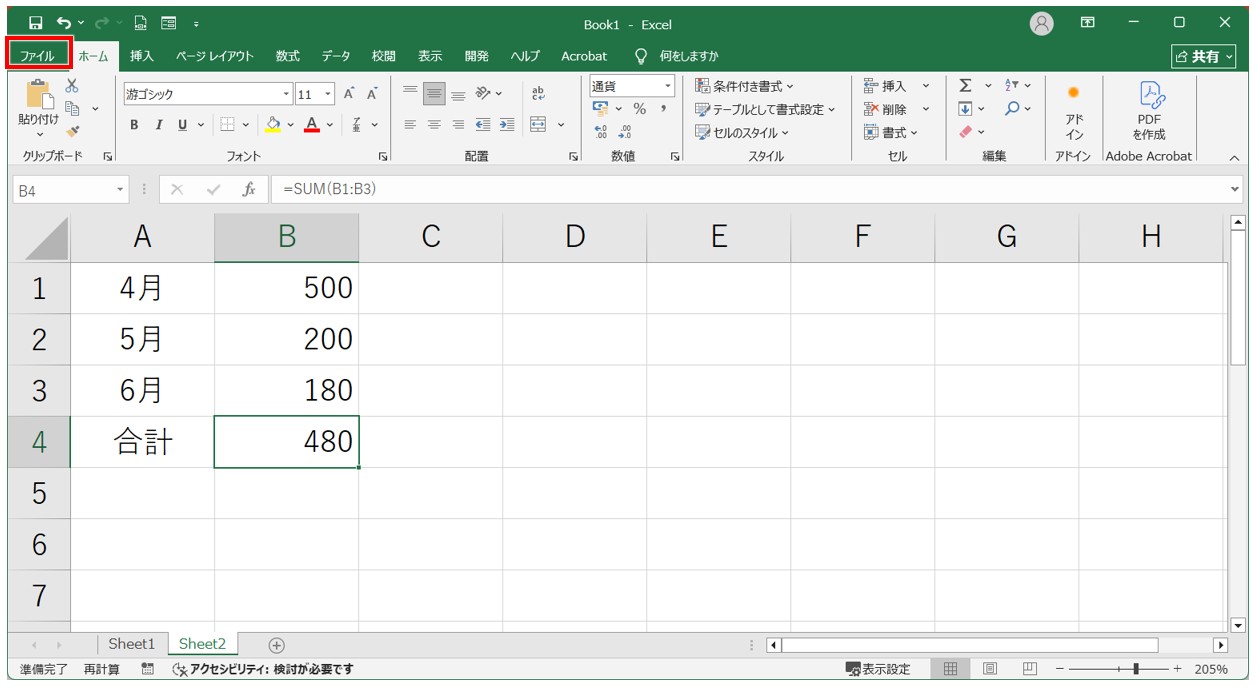The image size is (1256, 688).
Task: Click the macro record icon in status bar
Action: point(148,669)
